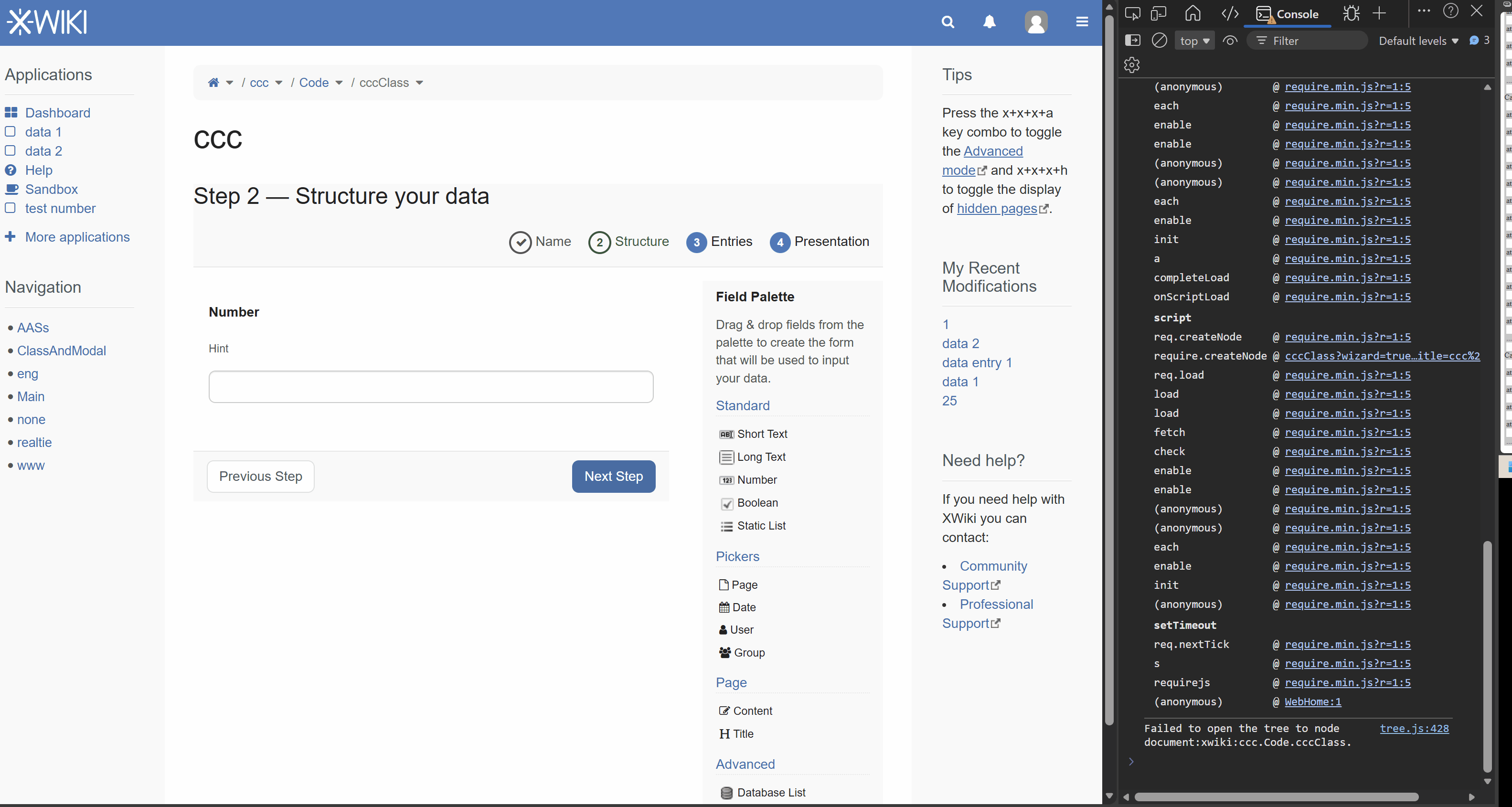Pick the Database List field

pos(770,792)
